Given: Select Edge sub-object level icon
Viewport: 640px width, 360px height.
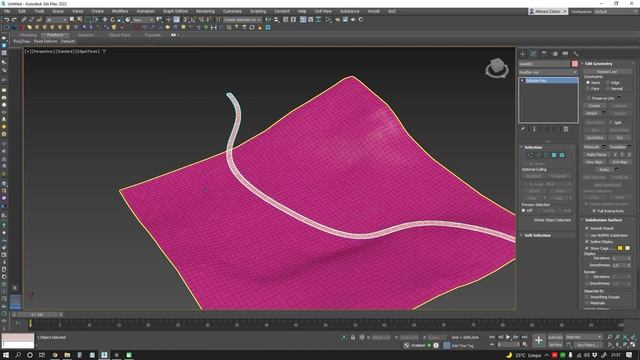Looking at the screenshot, I should point(538,155).
